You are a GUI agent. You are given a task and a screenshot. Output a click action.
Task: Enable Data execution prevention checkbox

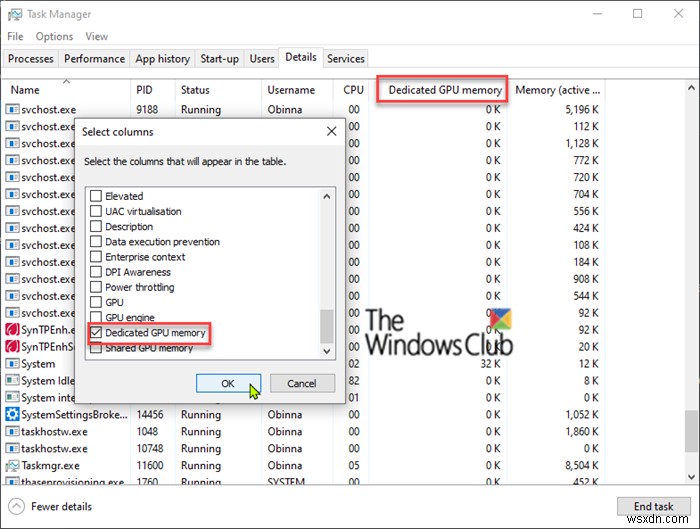[x=96, y=242]
